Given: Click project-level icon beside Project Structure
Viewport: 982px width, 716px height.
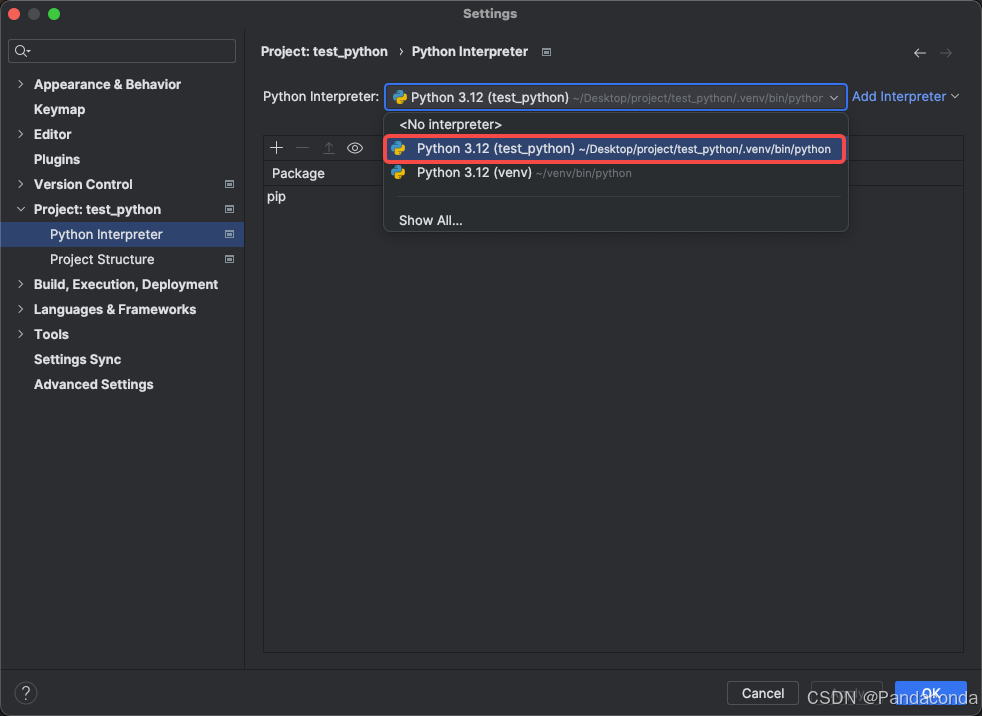Looking at the screenshot, I should 229,259.
